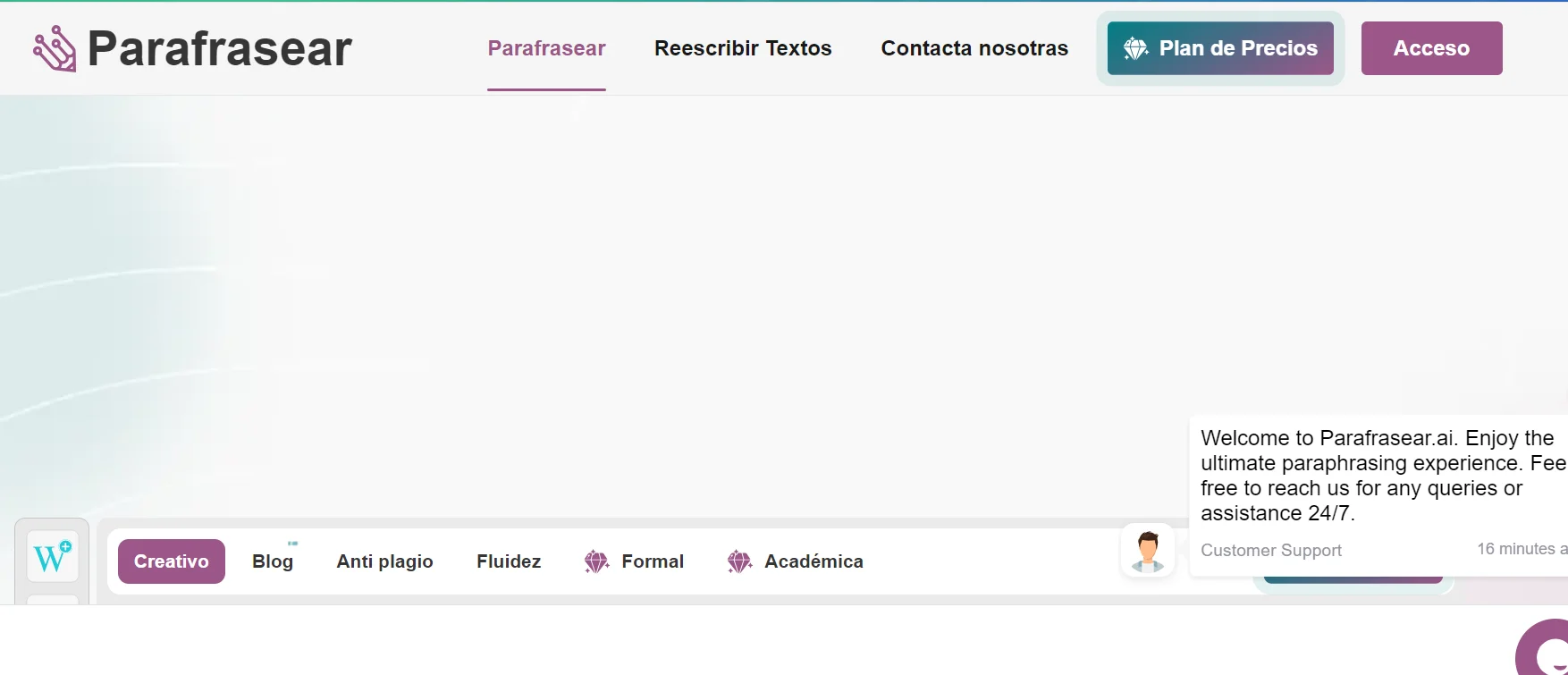Image resolution: width=1568 pixels, height=675 pixels.
Task: Click the W plus sidebar icon
Action: 53,557
